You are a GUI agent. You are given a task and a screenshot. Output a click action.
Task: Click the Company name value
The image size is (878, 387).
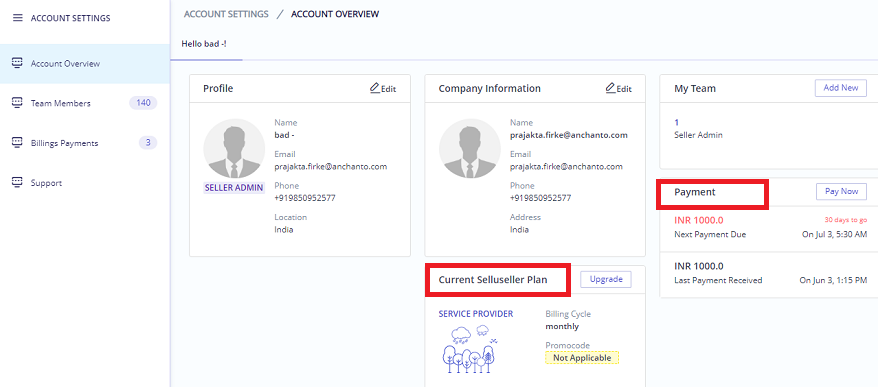pyautogui.click(x=568, y=136)
